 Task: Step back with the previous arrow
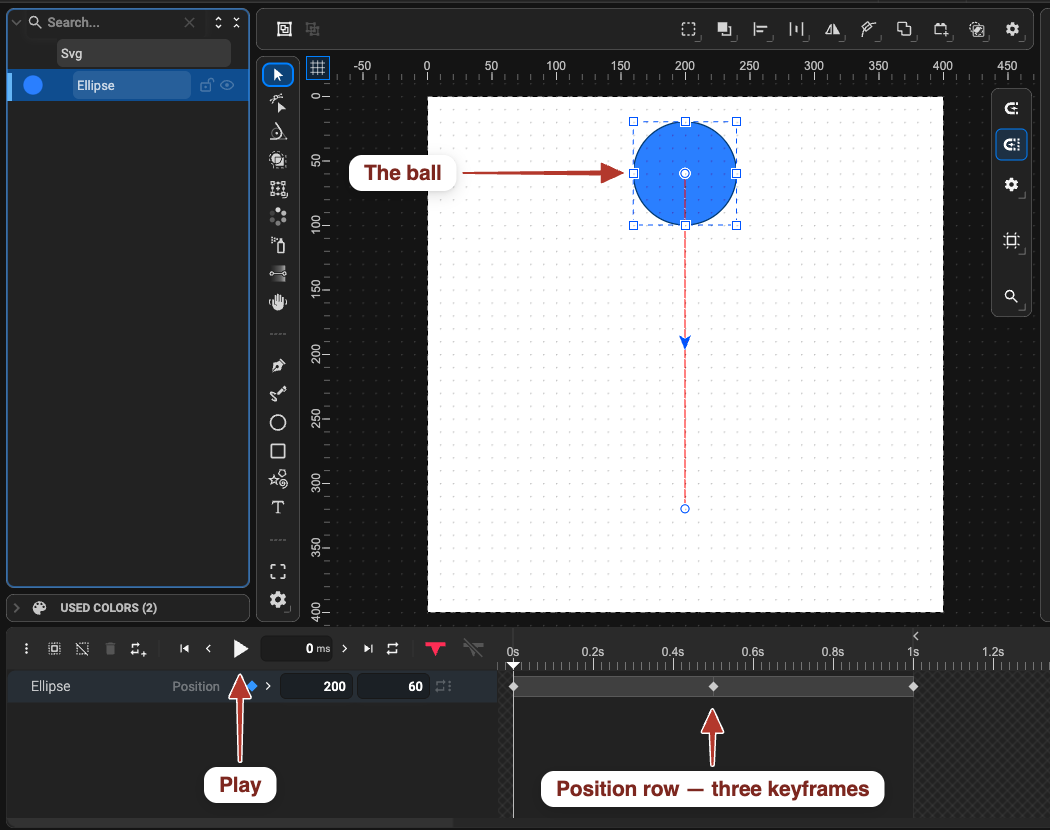[208, 648]
